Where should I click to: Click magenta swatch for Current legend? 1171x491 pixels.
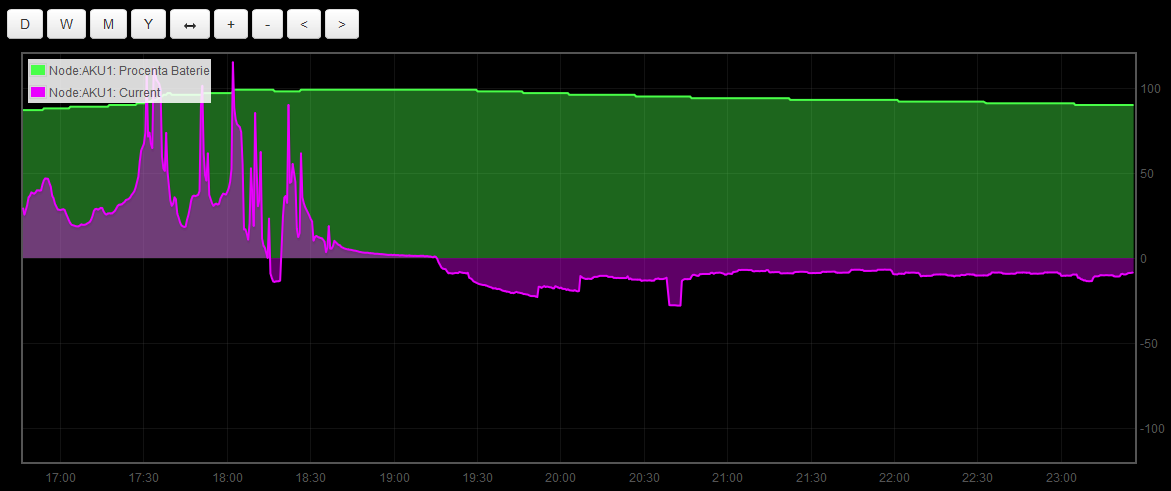coord(38,93)
